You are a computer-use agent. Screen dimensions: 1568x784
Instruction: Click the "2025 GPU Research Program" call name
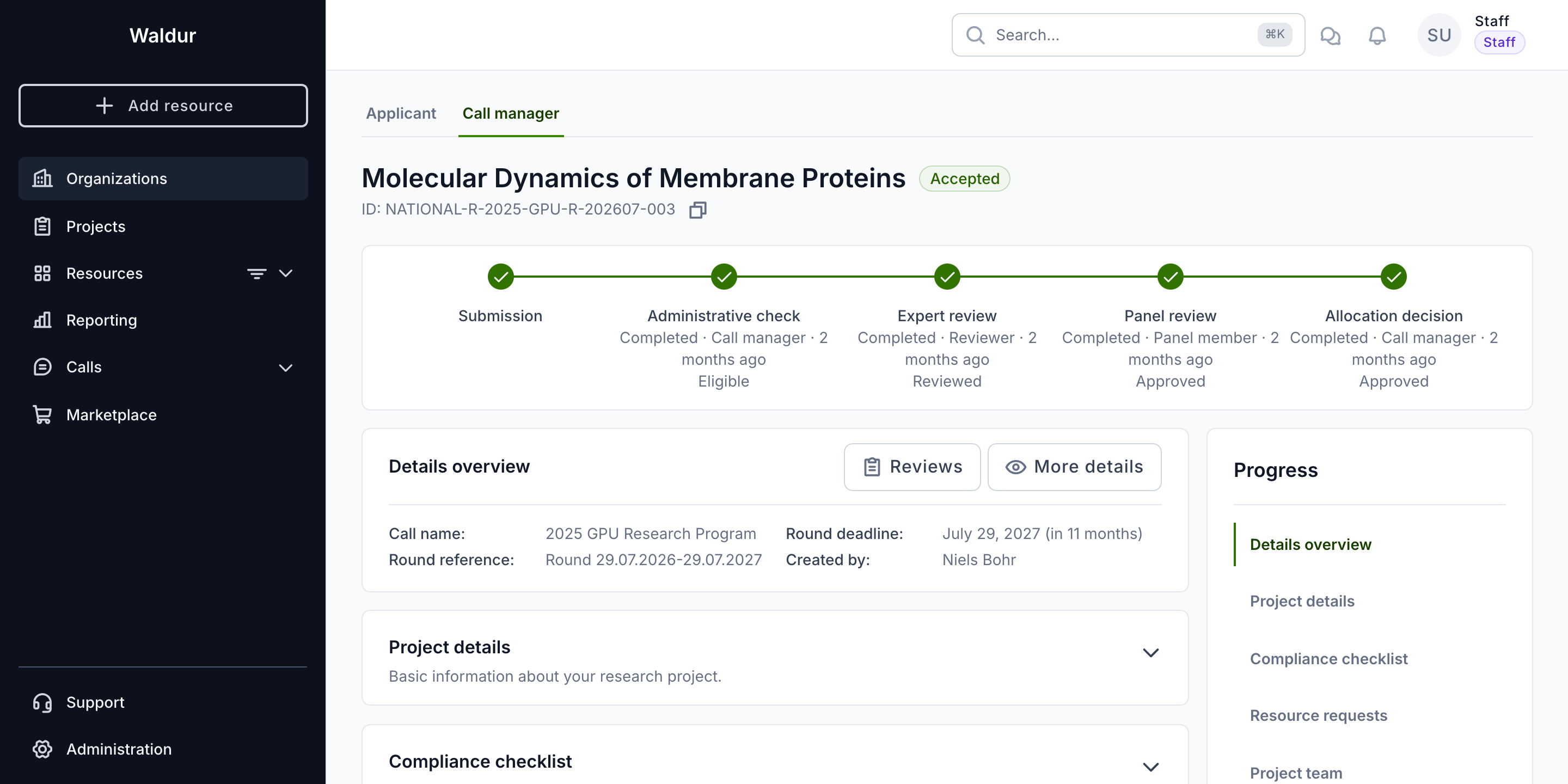tap(650, 533)
